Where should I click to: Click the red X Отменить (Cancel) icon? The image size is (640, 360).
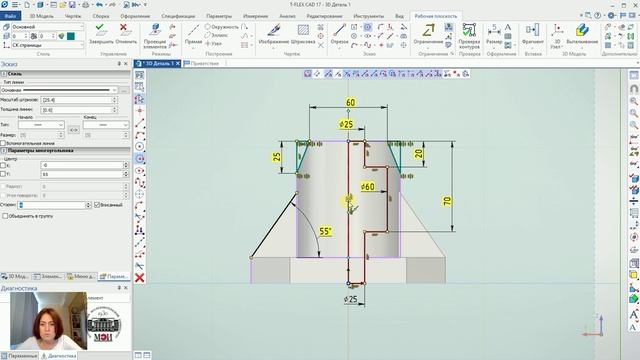[124, 28]
